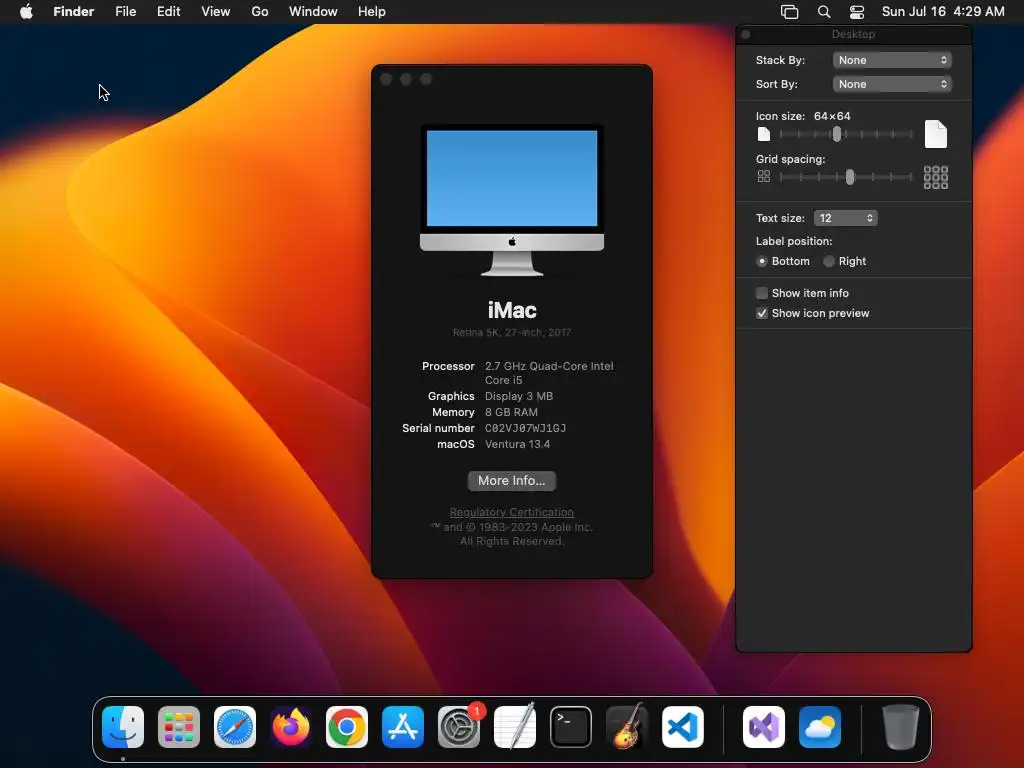Open purple Visual Studio icon in Dock
The image size is (1024, 768).
pyautogui.click(x=764, y=727)
